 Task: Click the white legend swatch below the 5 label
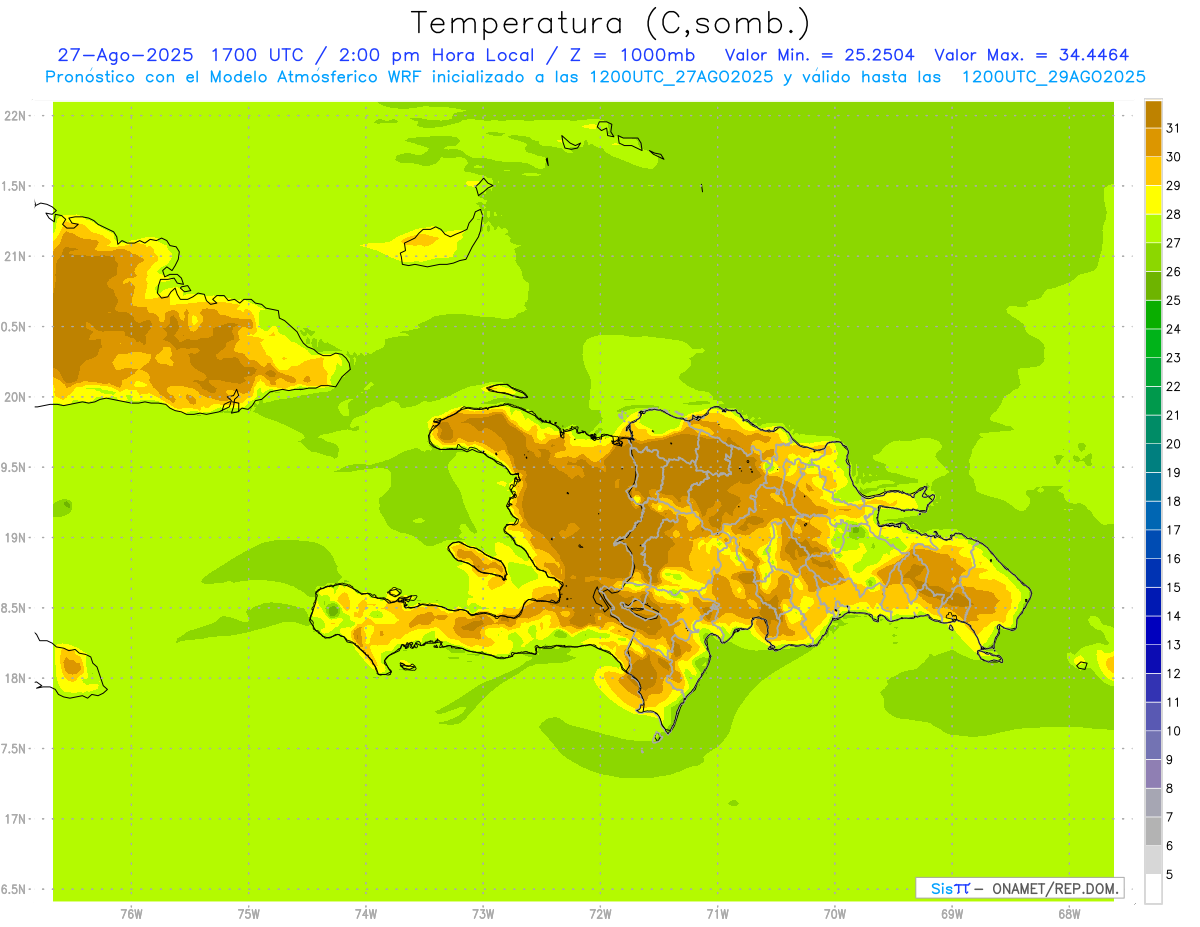click(1153, 889)
